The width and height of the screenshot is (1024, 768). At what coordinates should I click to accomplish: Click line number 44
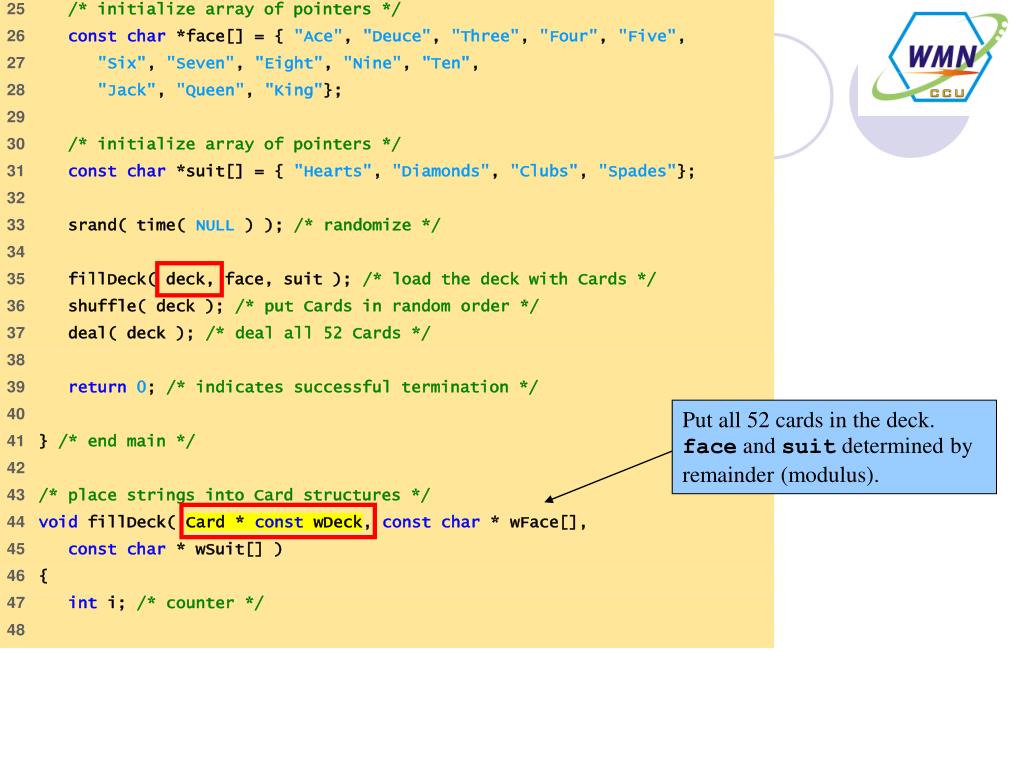coord(16,522)
